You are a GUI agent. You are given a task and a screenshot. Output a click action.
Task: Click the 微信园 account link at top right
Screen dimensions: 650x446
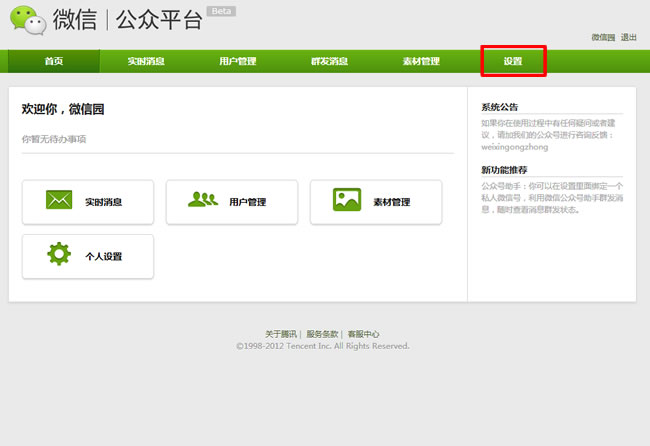pyautogui.click(x=603, y=37)
